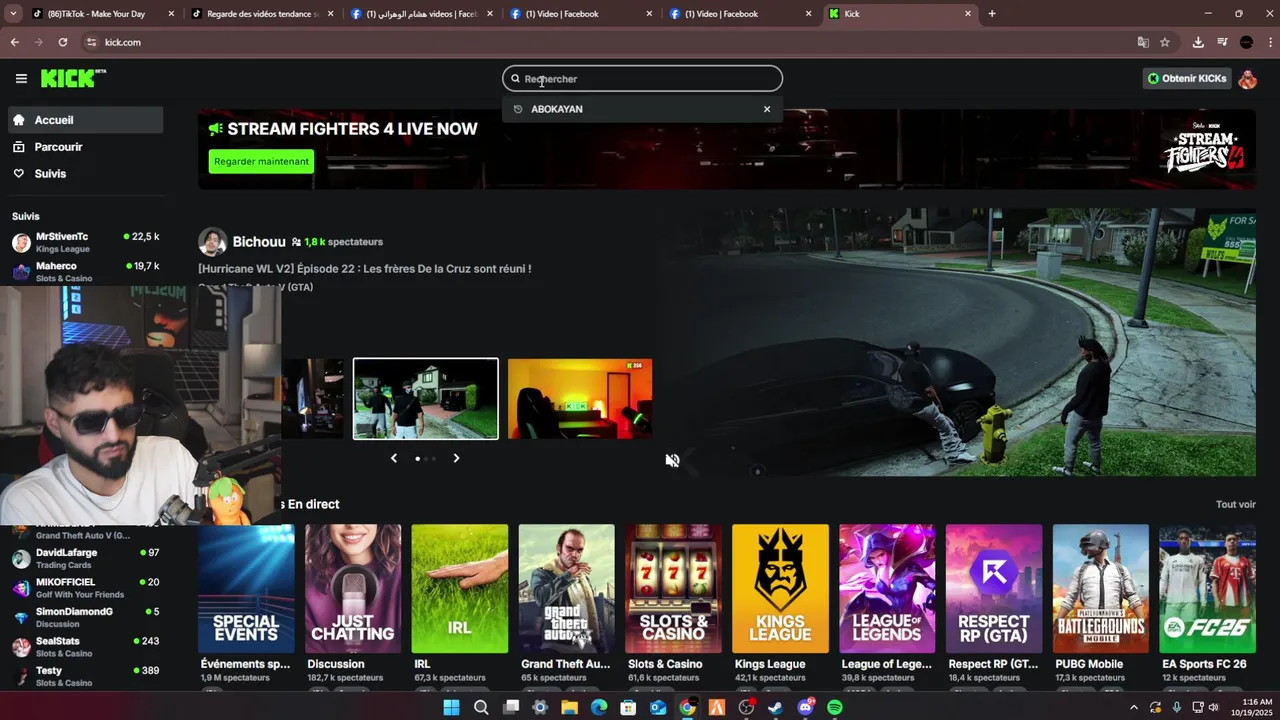Open Maherco followed channel
Viewport: 1280px width, 720px height.
[85, 271]
